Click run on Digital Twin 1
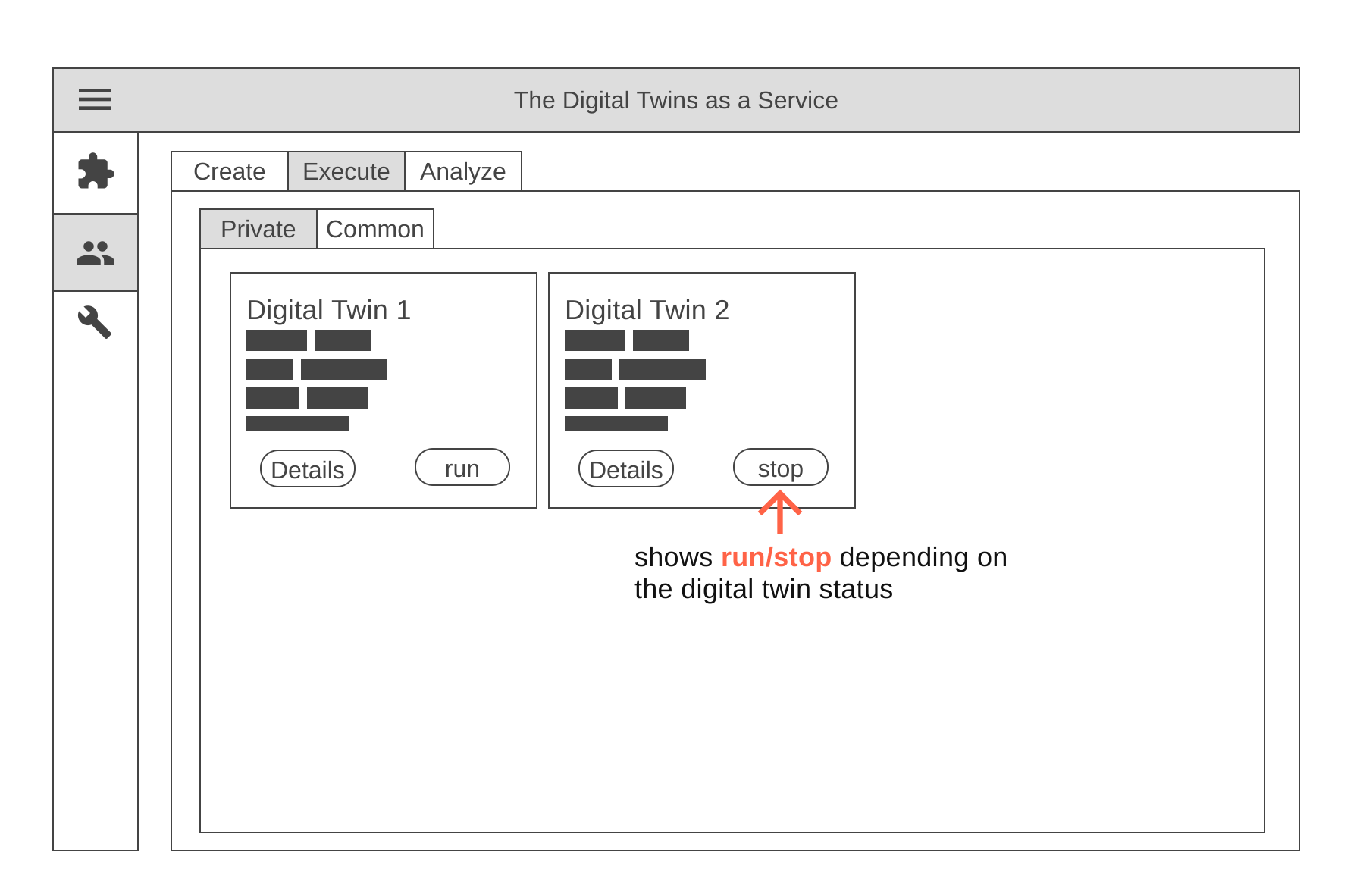The width and height of the screenshot is (1363, 896). point(462,468)
